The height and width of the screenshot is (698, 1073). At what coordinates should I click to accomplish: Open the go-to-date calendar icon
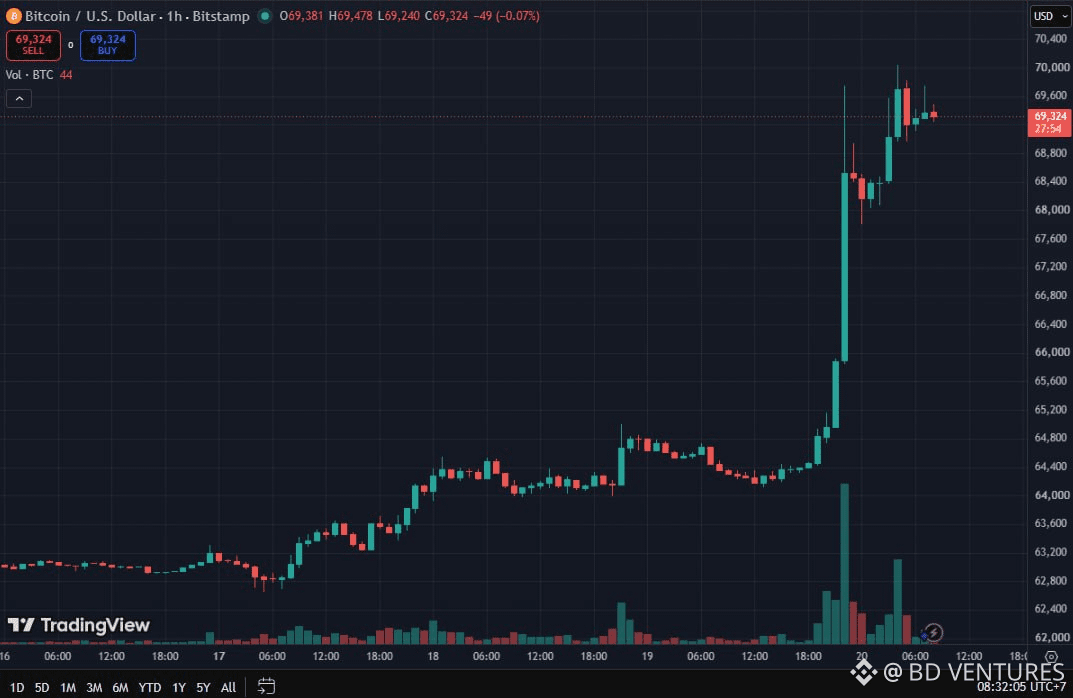266,686
